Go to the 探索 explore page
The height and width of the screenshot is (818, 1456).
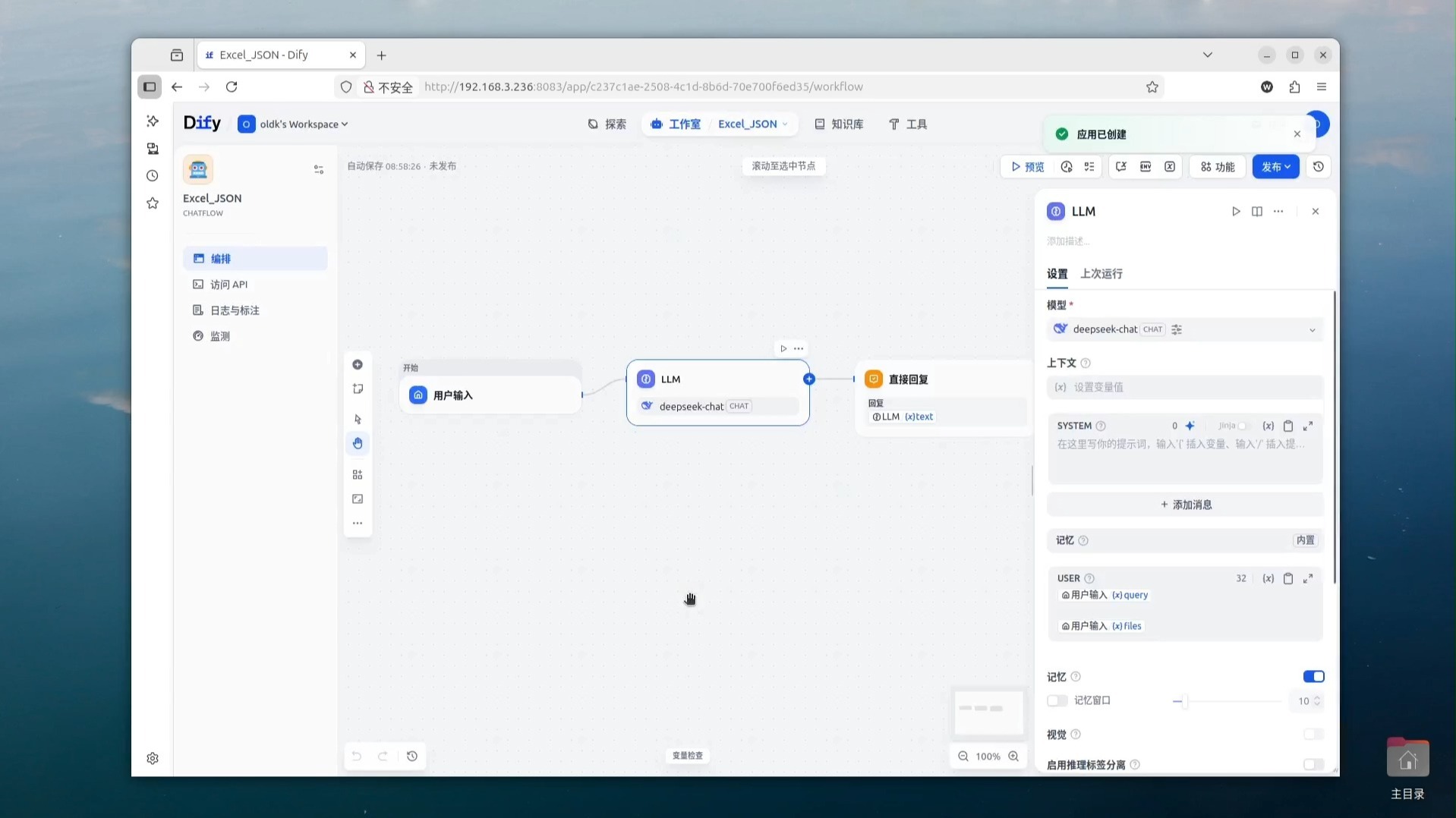click(607, 124)
